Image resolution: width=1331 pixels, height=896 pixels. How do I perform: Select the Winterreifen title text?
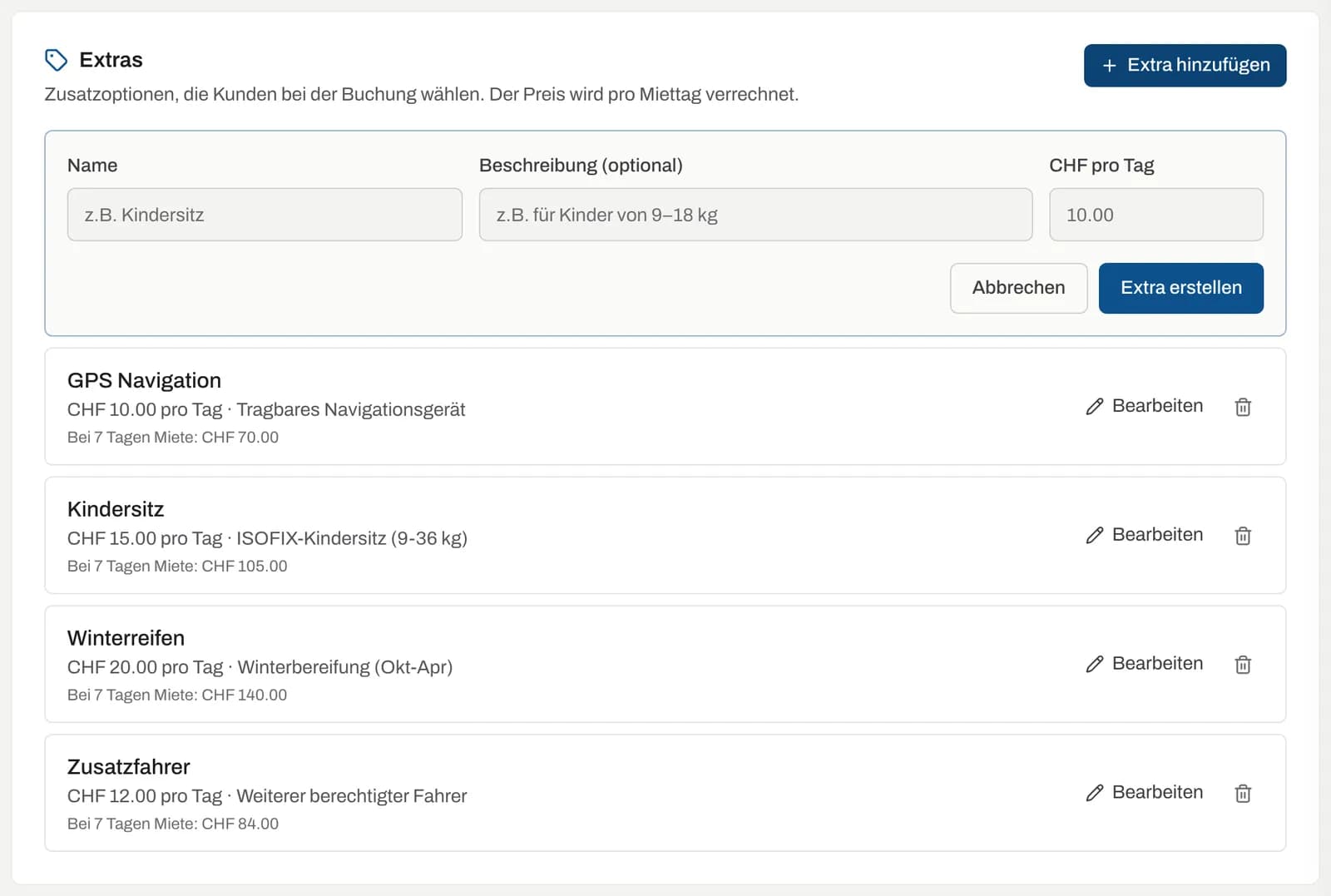click(126, 638)
